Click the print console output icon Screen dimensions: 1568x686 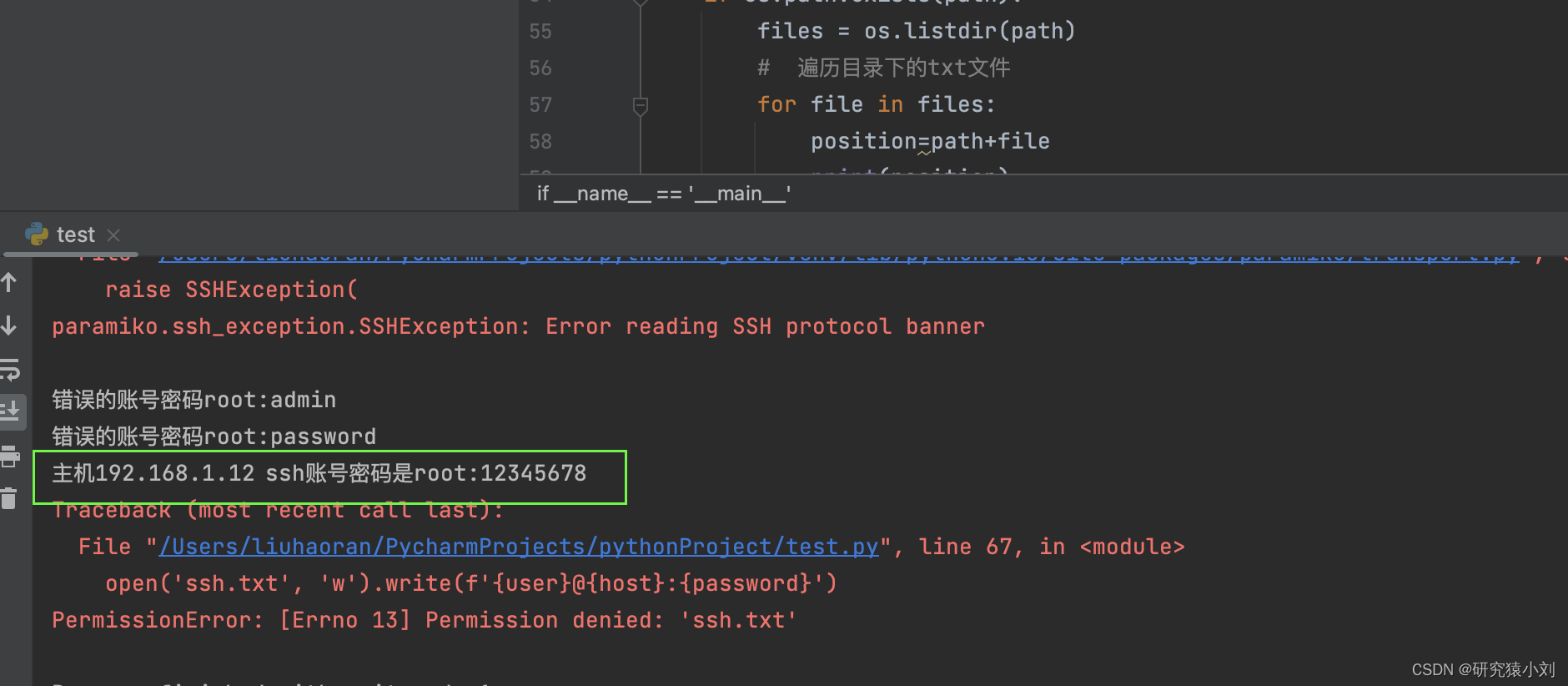9,456
